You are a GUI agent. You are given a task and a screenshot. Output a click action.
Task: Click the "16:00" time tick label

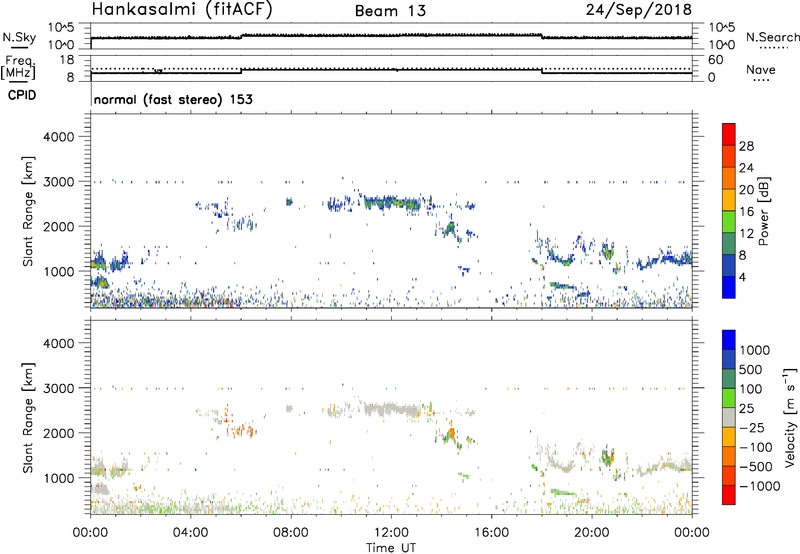491,533
